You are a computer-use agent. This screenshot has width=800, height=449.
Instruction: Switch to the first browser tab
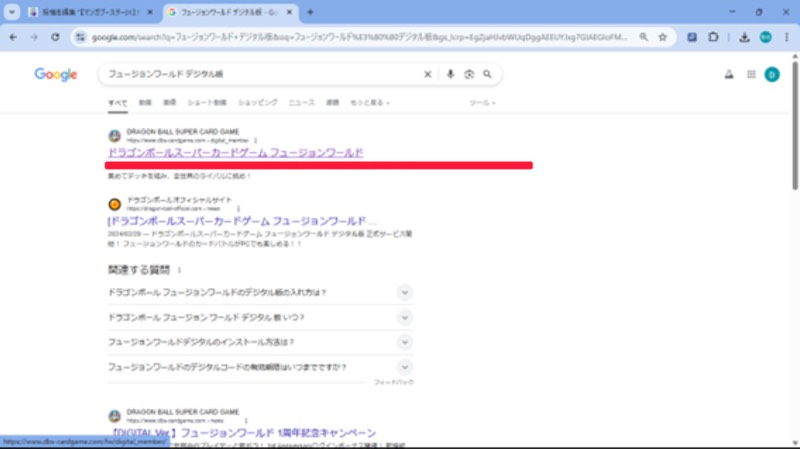pos(91,12)
